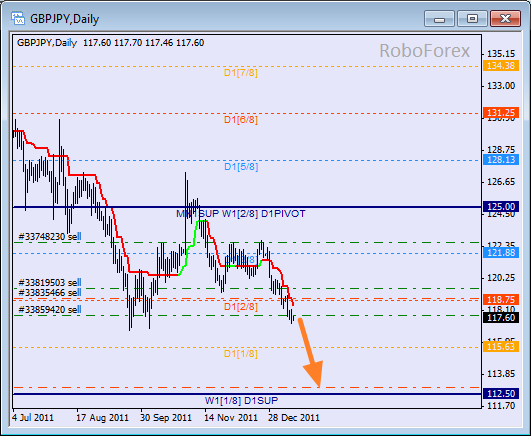Viewport: 531px width, 436px height.
Task: Click the 125.00 navy price tag
Action: [x=501, y=206]
